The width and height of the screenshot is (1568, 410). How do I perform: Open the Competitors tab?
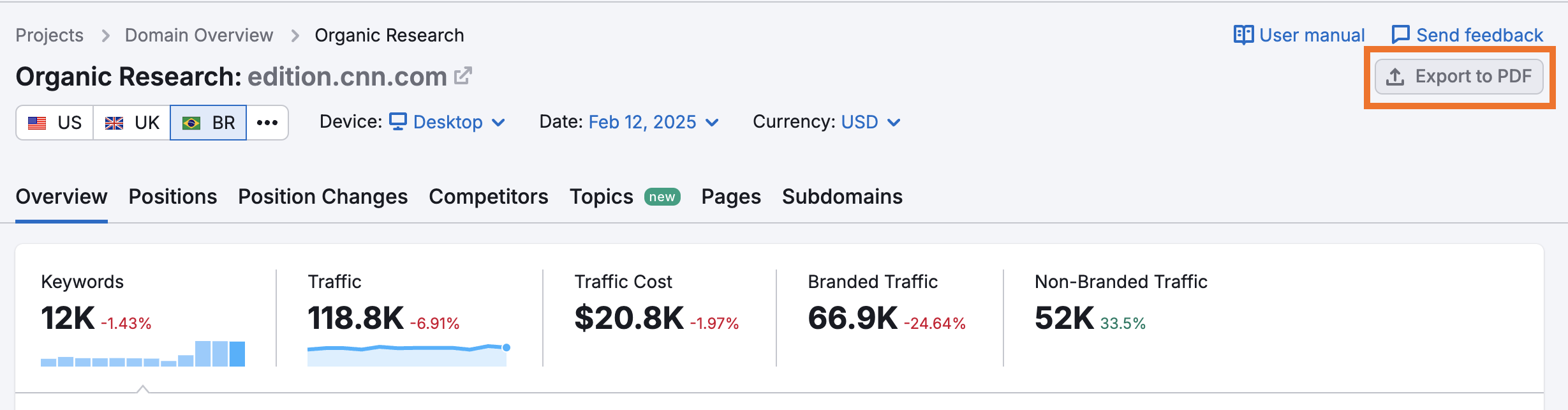(488, 197)
